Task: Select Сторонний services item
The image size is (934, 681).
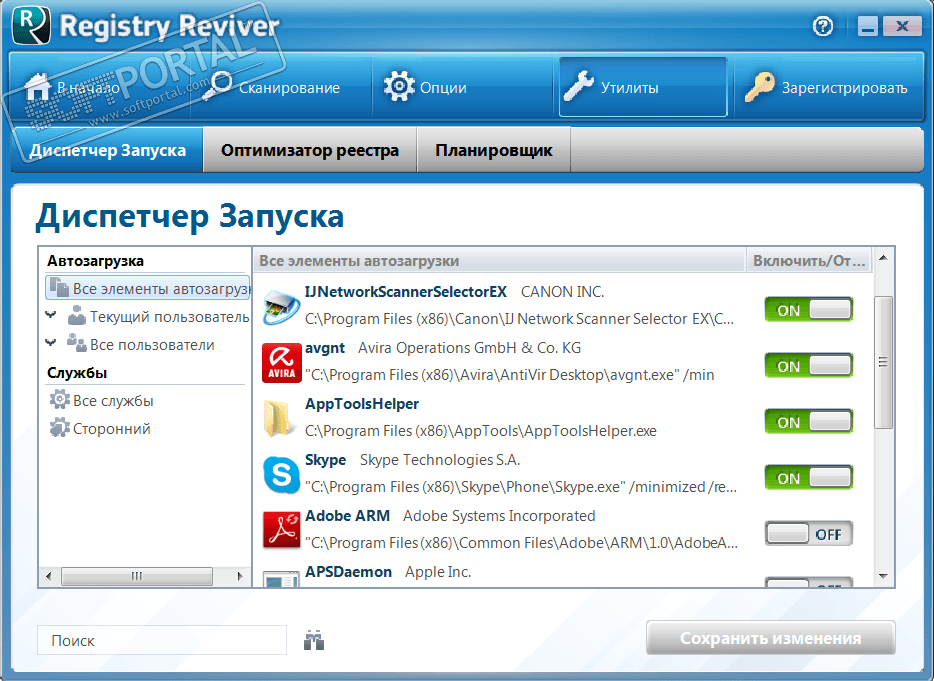Action: 99,428
